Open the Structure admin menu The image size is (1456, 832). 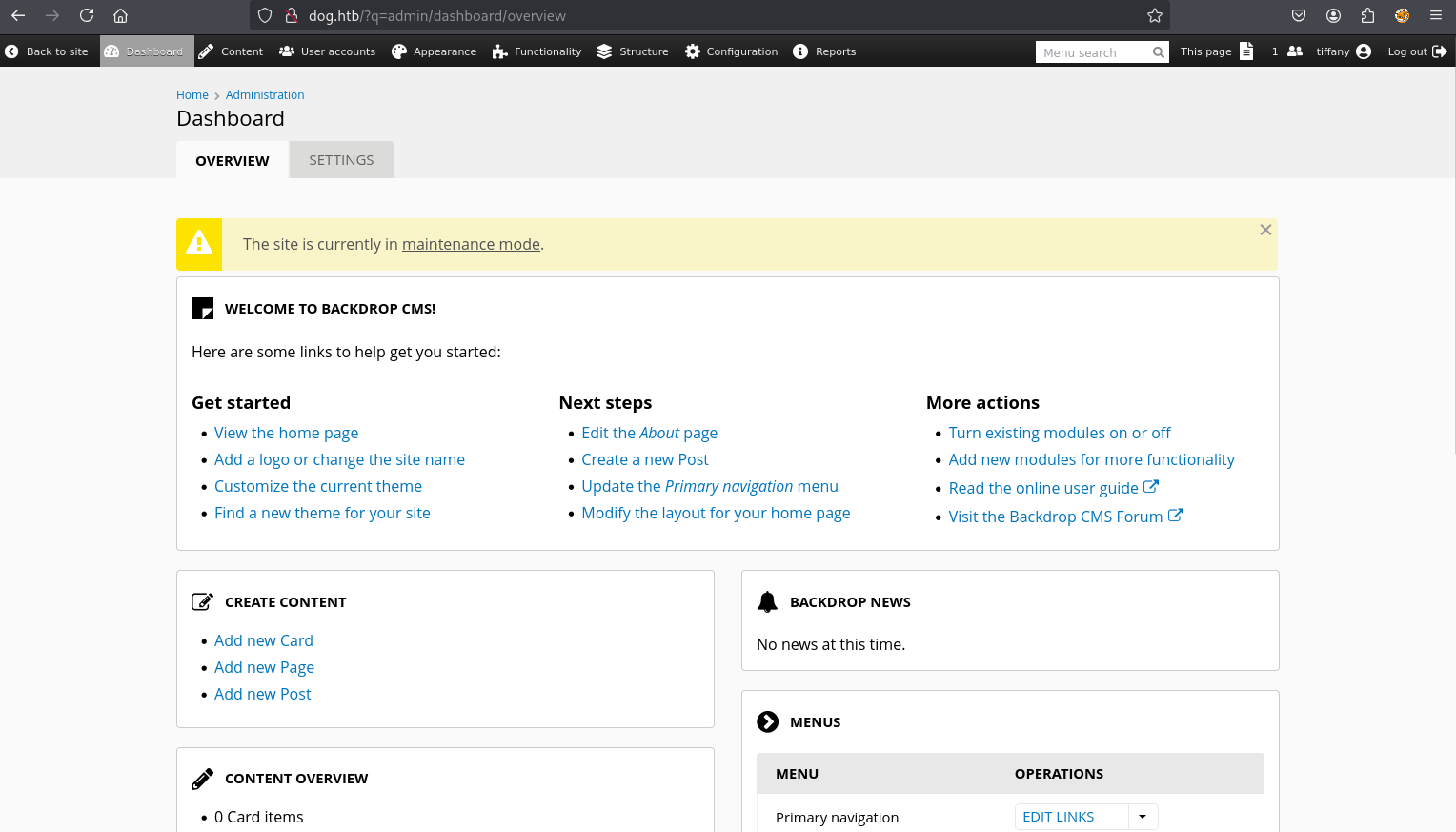[632, 51]
